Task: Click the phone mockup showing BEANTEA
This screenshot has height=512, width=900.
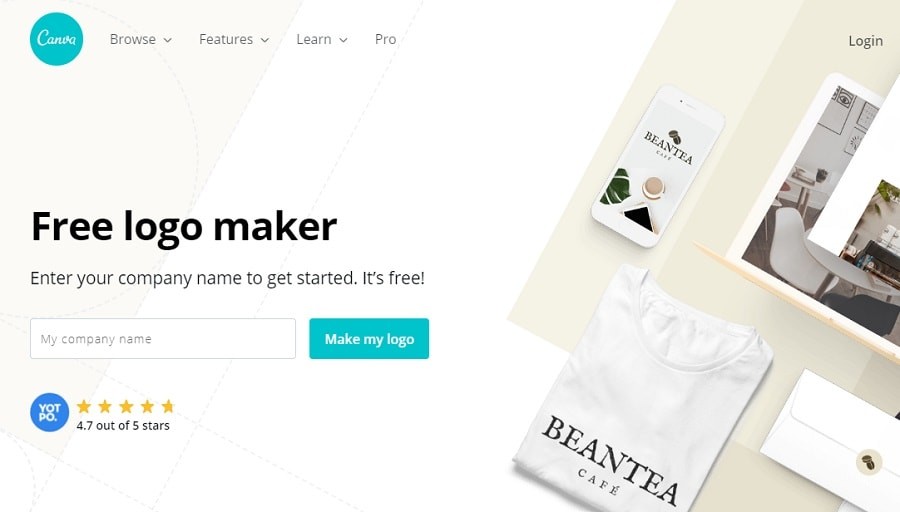Action: (x=658, y=166)
